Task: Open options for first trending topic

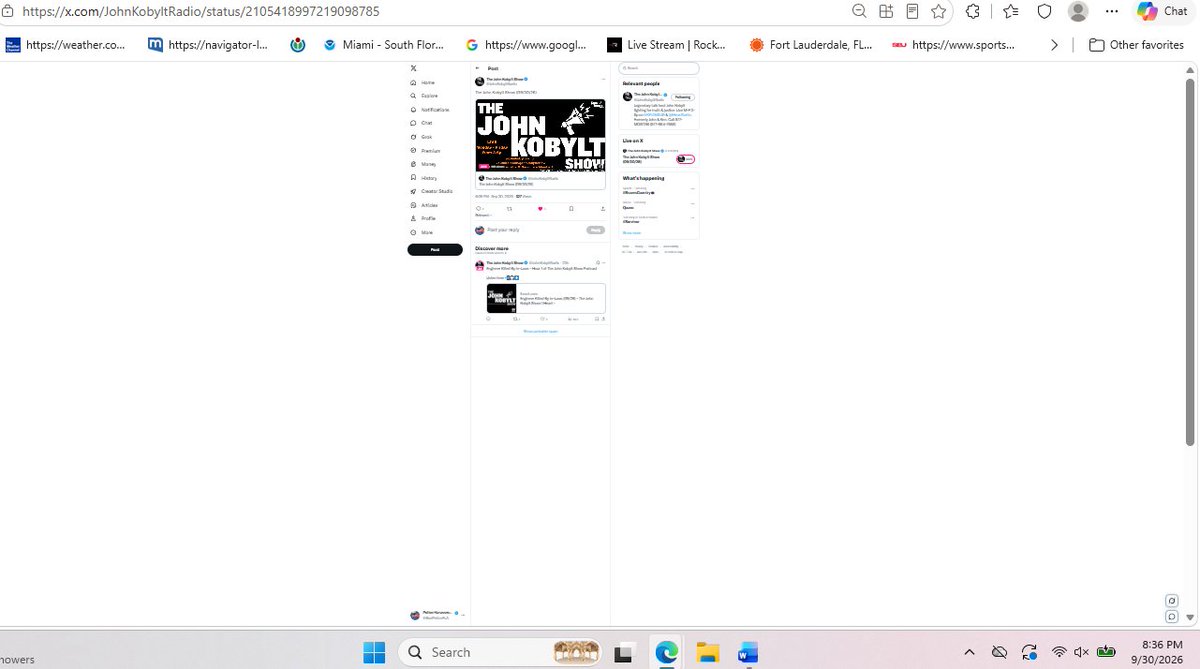Action: coord(692,188)
